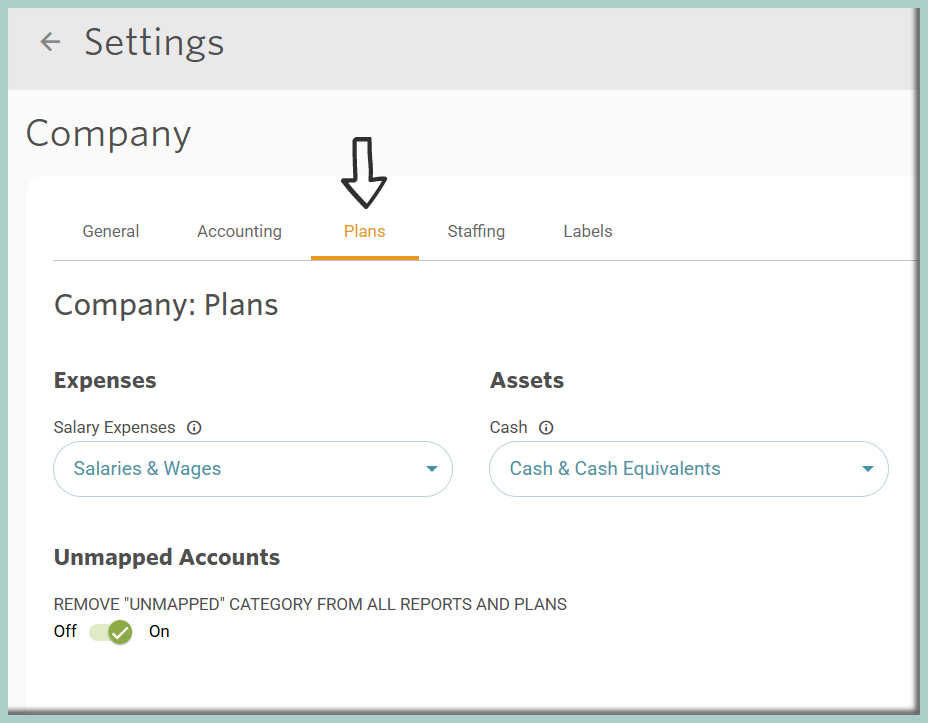Click the Company: Plans heading
Image resolution: width=928 pixels, height=723 pixels.
pos(166,305)
